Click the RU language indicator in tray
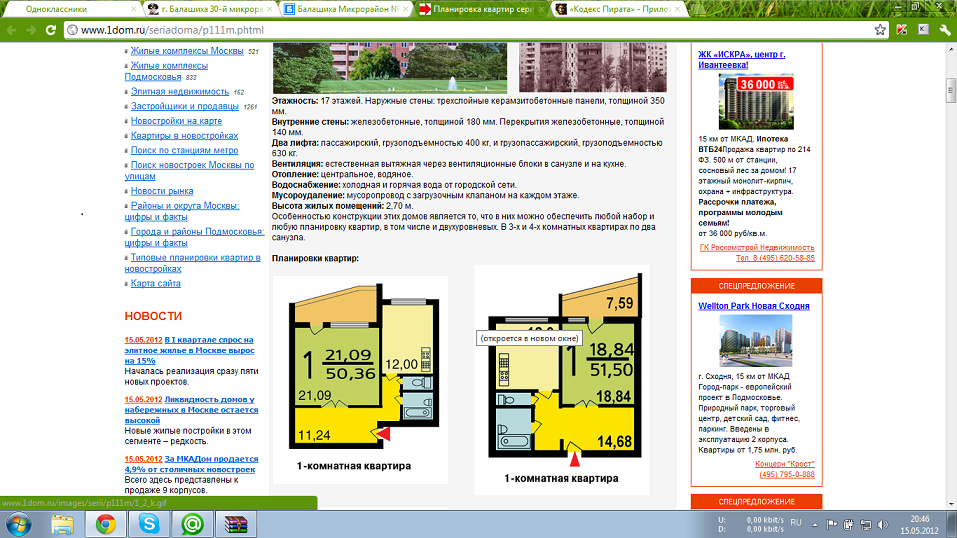Image resolution: width=957 pixels, height=538 pixels. [796, 523]
